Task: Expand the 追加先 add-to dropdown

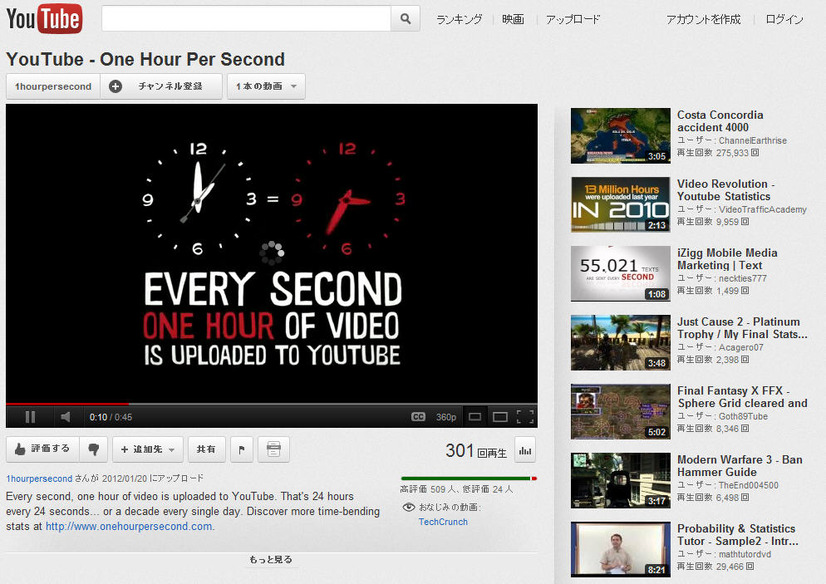Action: [146, 450]
